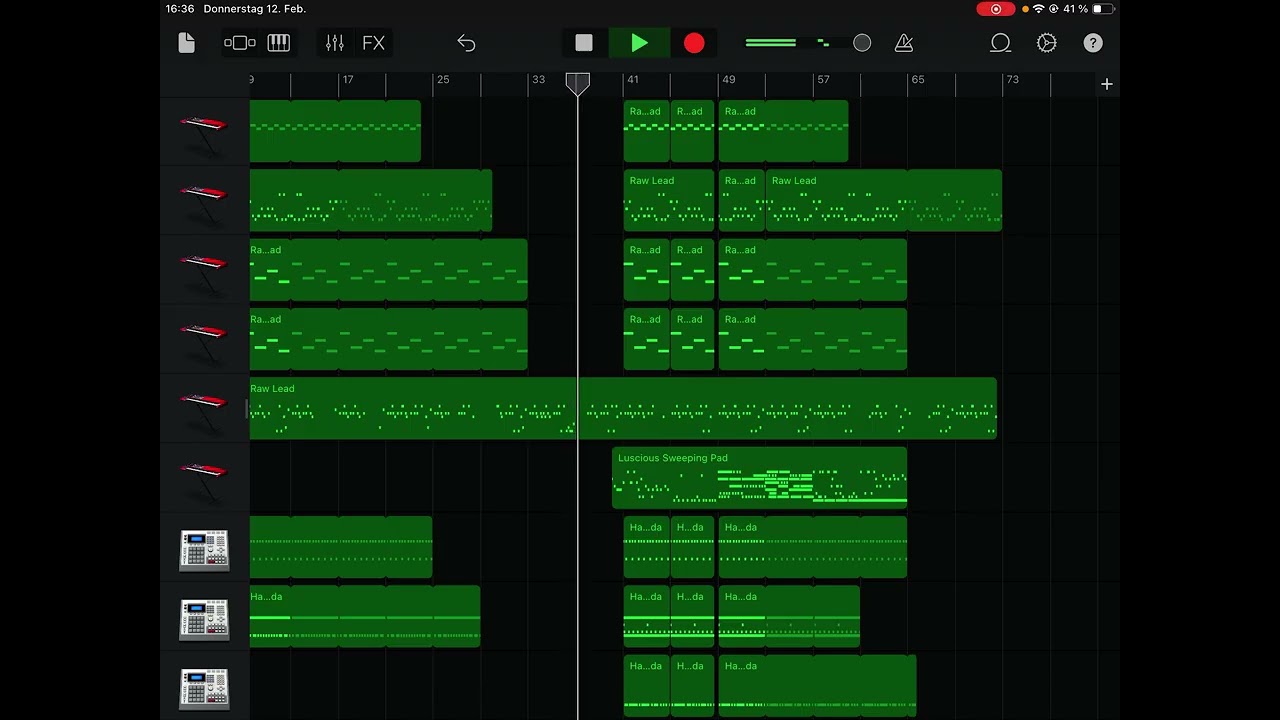Open the keyboard instrument view
Image resolution: width=1280 pixels, height=720 pixels.
point(279,43)
